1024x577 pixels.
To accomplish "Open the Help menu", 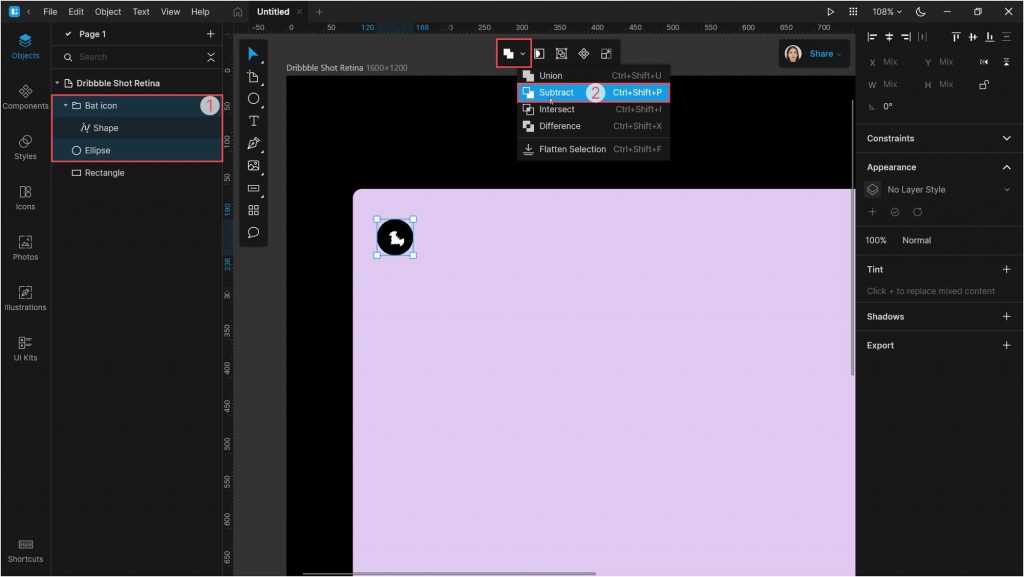I will pyautogui.click(x=200, y=12).
